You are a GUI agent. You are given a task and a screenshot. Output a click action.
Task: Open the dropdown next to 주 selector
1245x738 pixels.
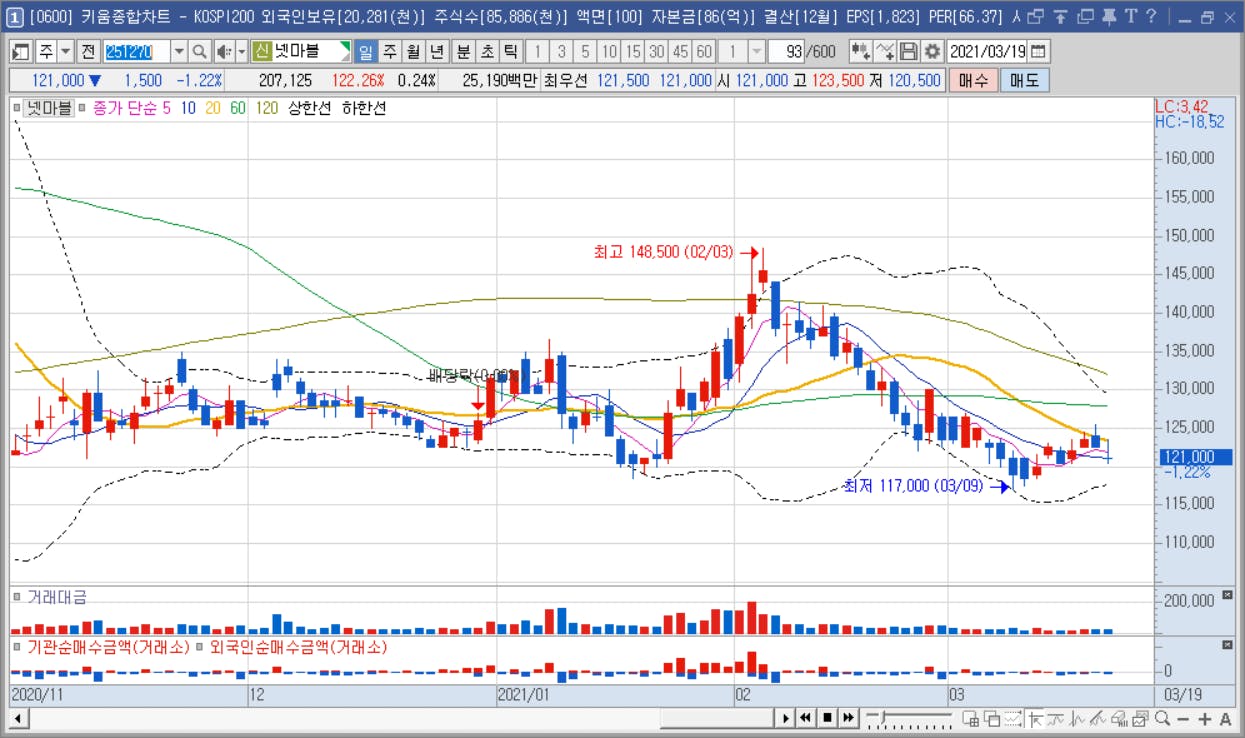65,52
